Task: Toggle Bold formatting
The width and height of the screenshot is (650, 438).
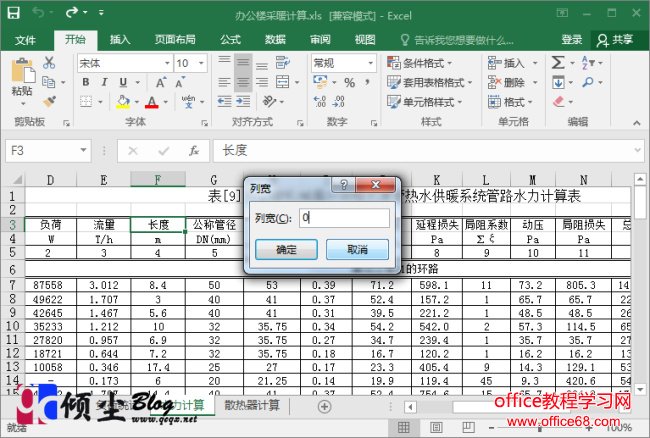Action: pos(85,82)
